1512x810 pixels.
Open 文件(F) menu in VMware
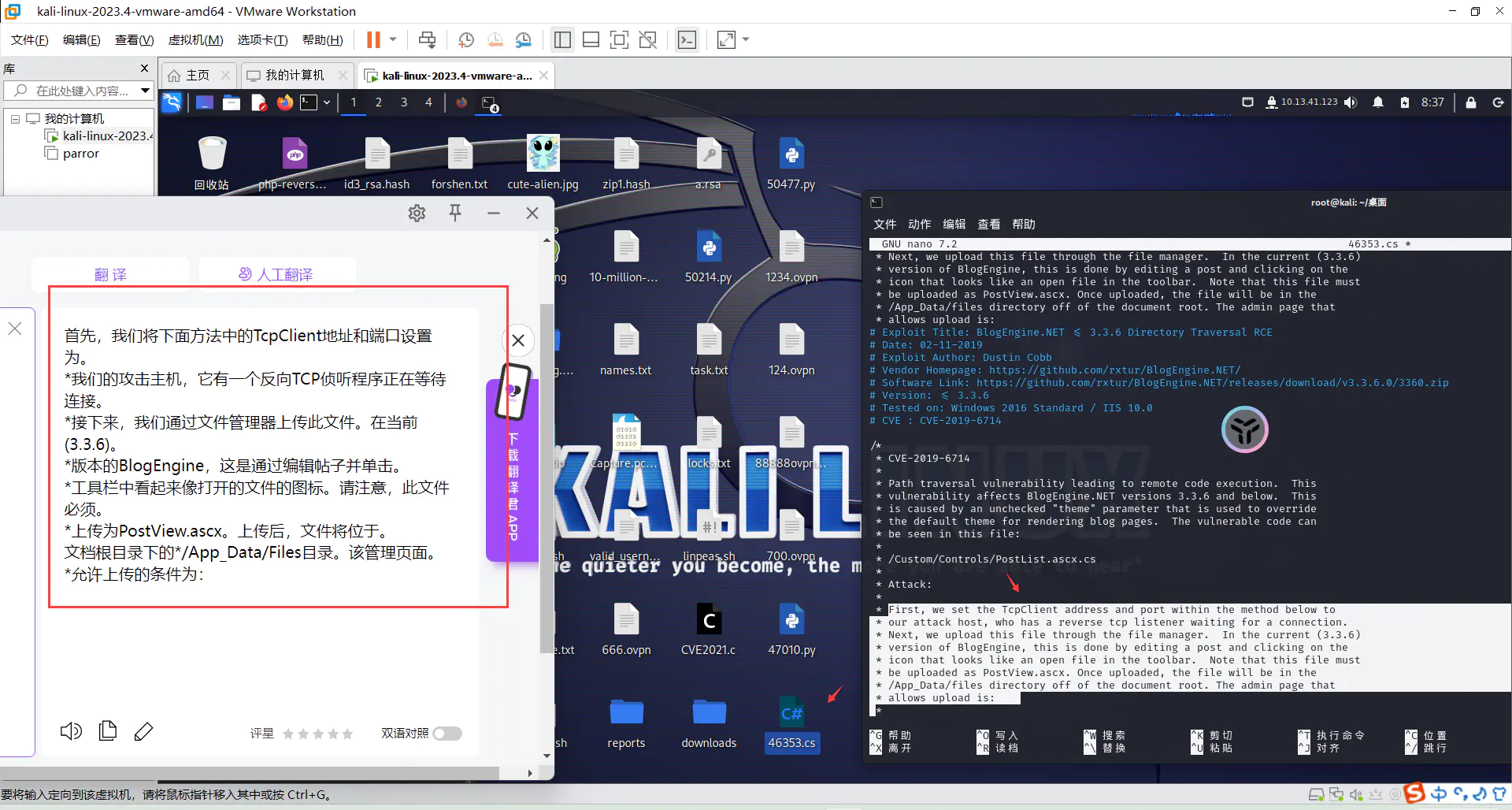coord(29,39)
